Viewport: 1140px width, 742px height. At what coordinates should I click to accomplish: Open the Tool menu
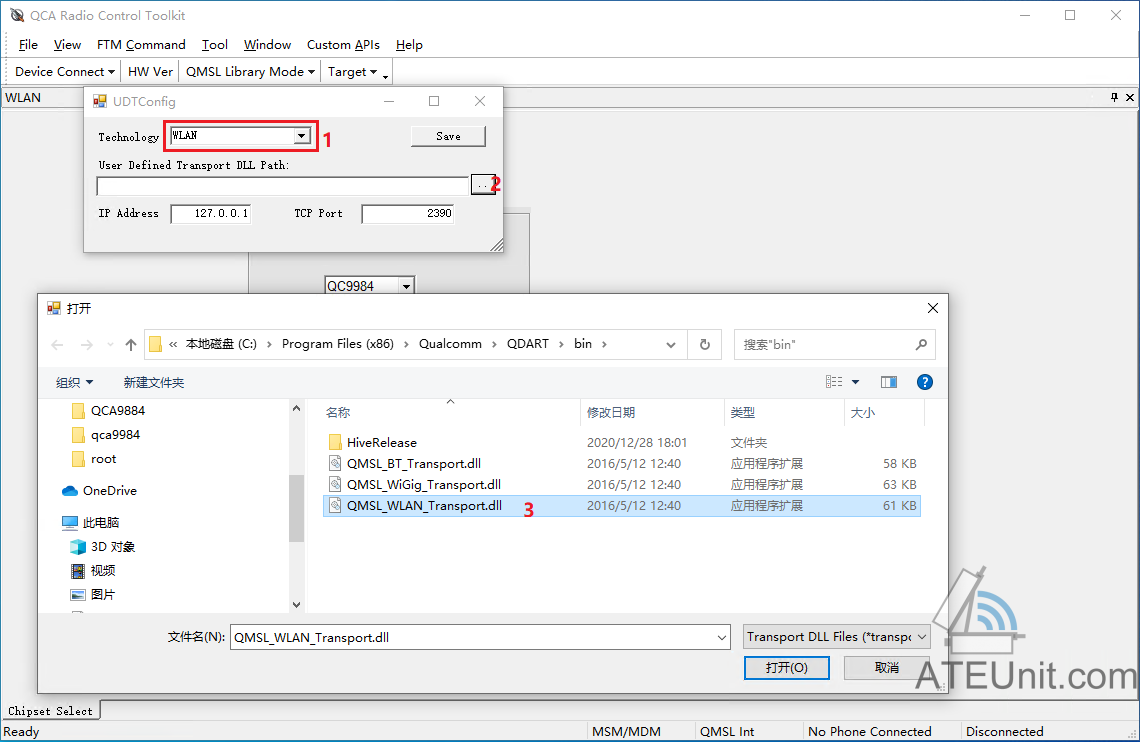tap(214, 45)
